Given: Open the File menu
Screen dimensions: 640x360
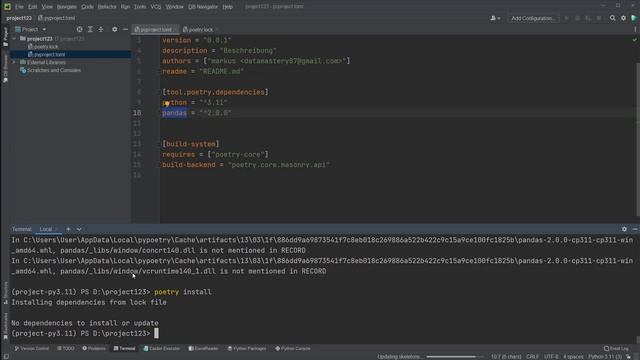Looking at the screenshot, I should tap(19, 7).
